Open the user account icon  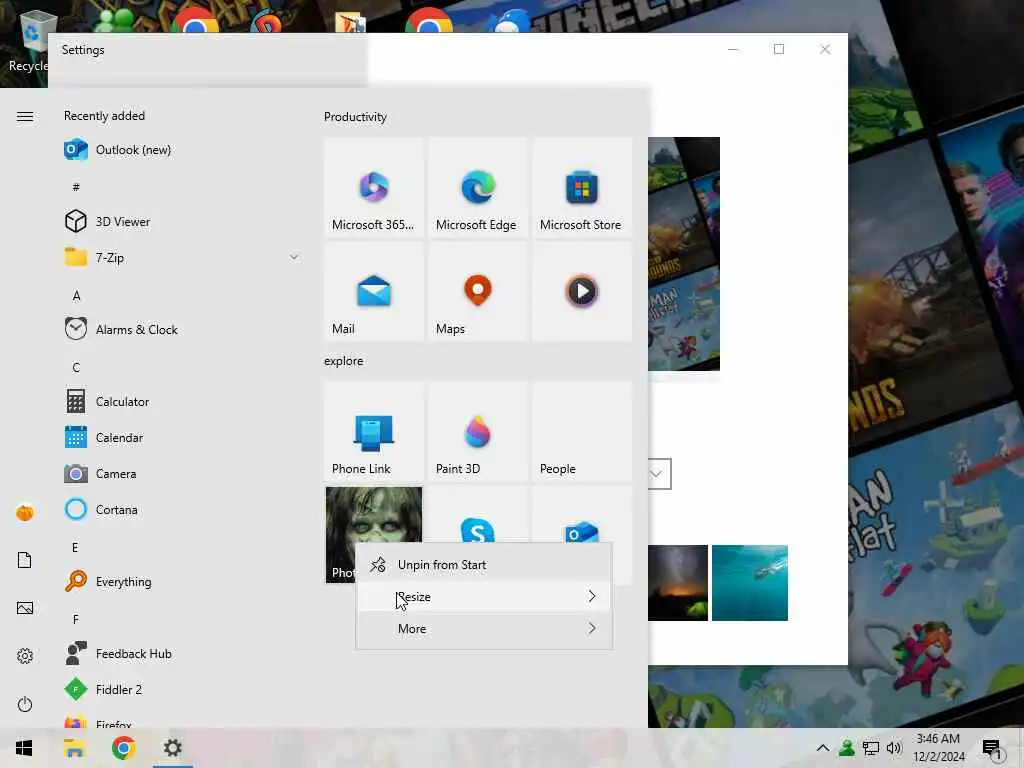(25, 513)
